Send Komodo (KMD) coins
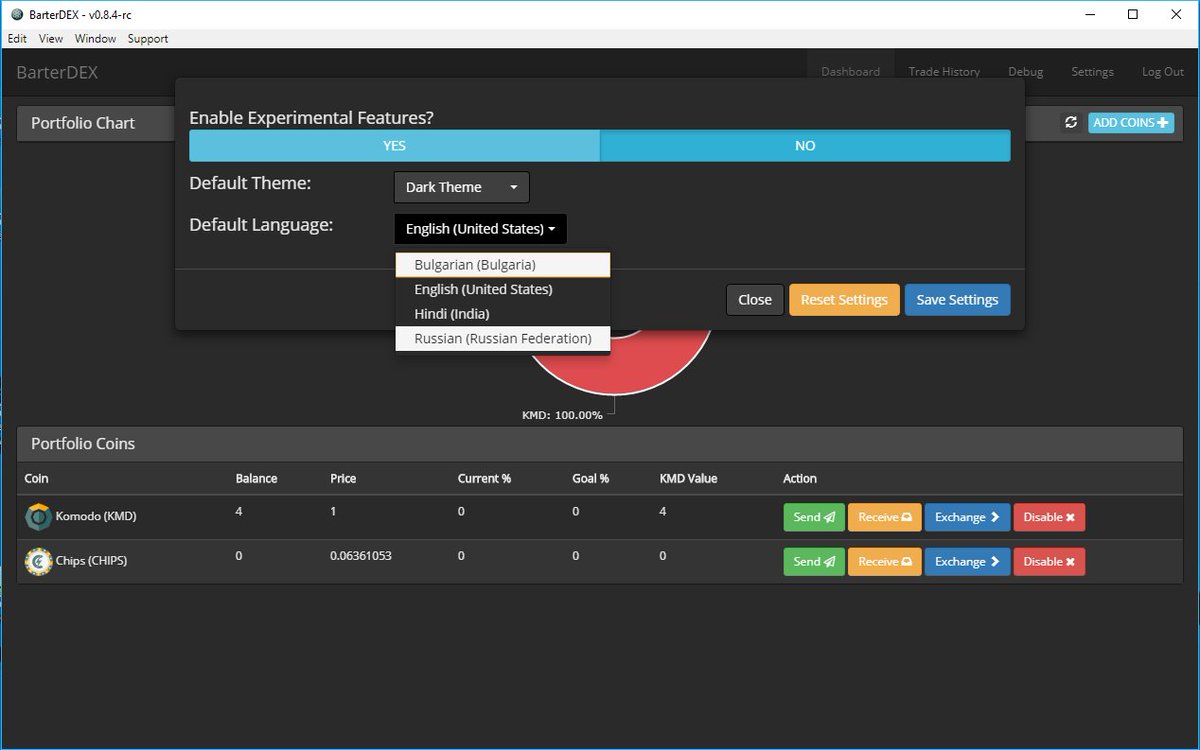Screen dimensions: 1200x750 tap(814, 517)
